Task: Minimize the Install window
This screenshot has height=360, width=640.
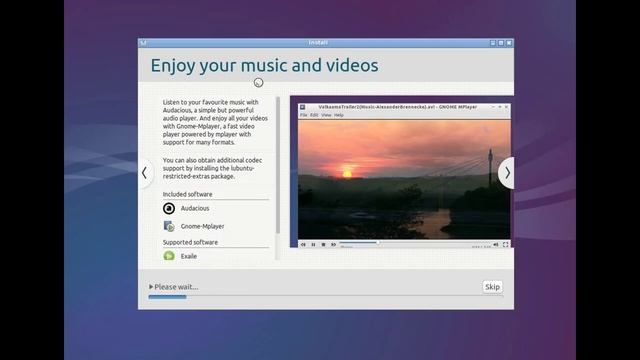Action: coord(493,43)
